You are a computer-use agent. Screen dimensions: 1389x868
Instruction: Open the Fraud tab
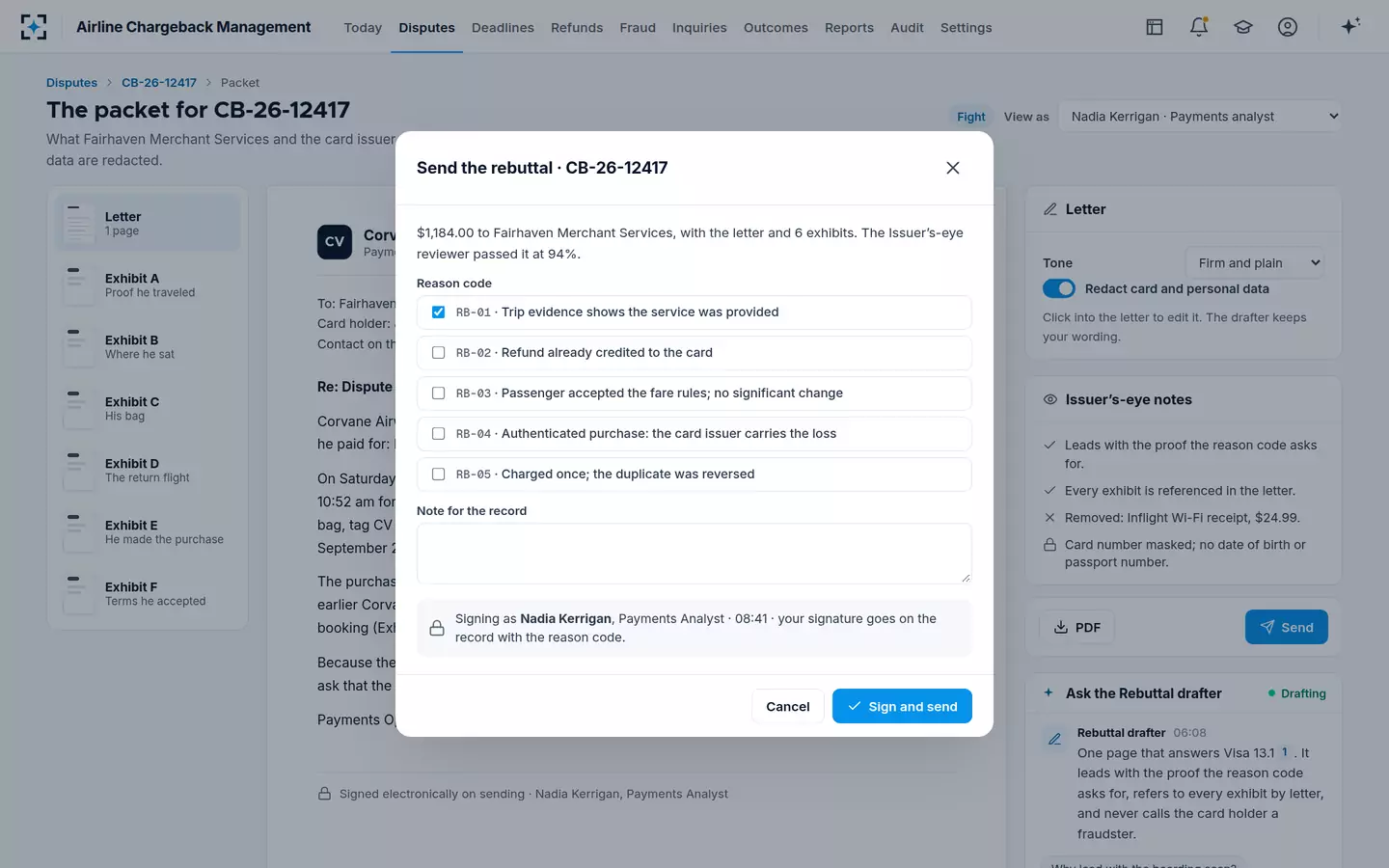click(638, 28)
